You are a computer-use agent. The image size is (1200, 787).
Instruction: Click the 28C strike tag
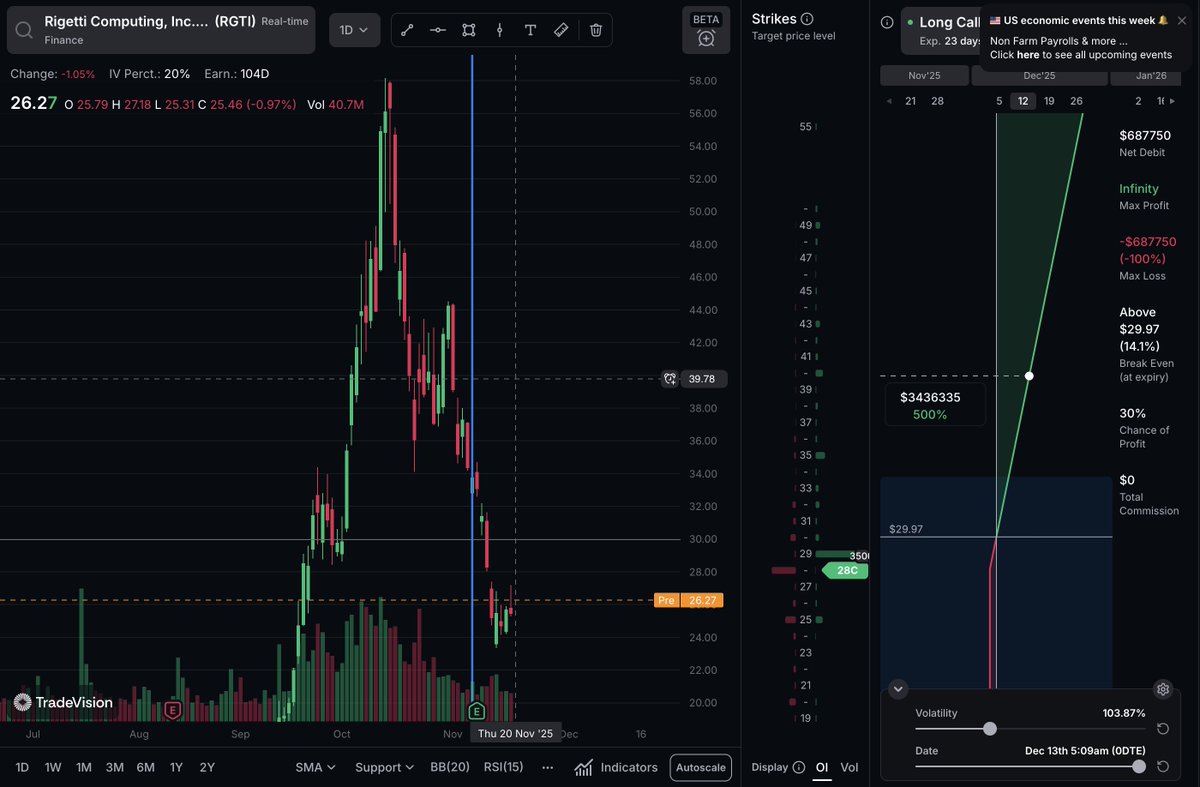pyautogui.click(x=845, y=570)
